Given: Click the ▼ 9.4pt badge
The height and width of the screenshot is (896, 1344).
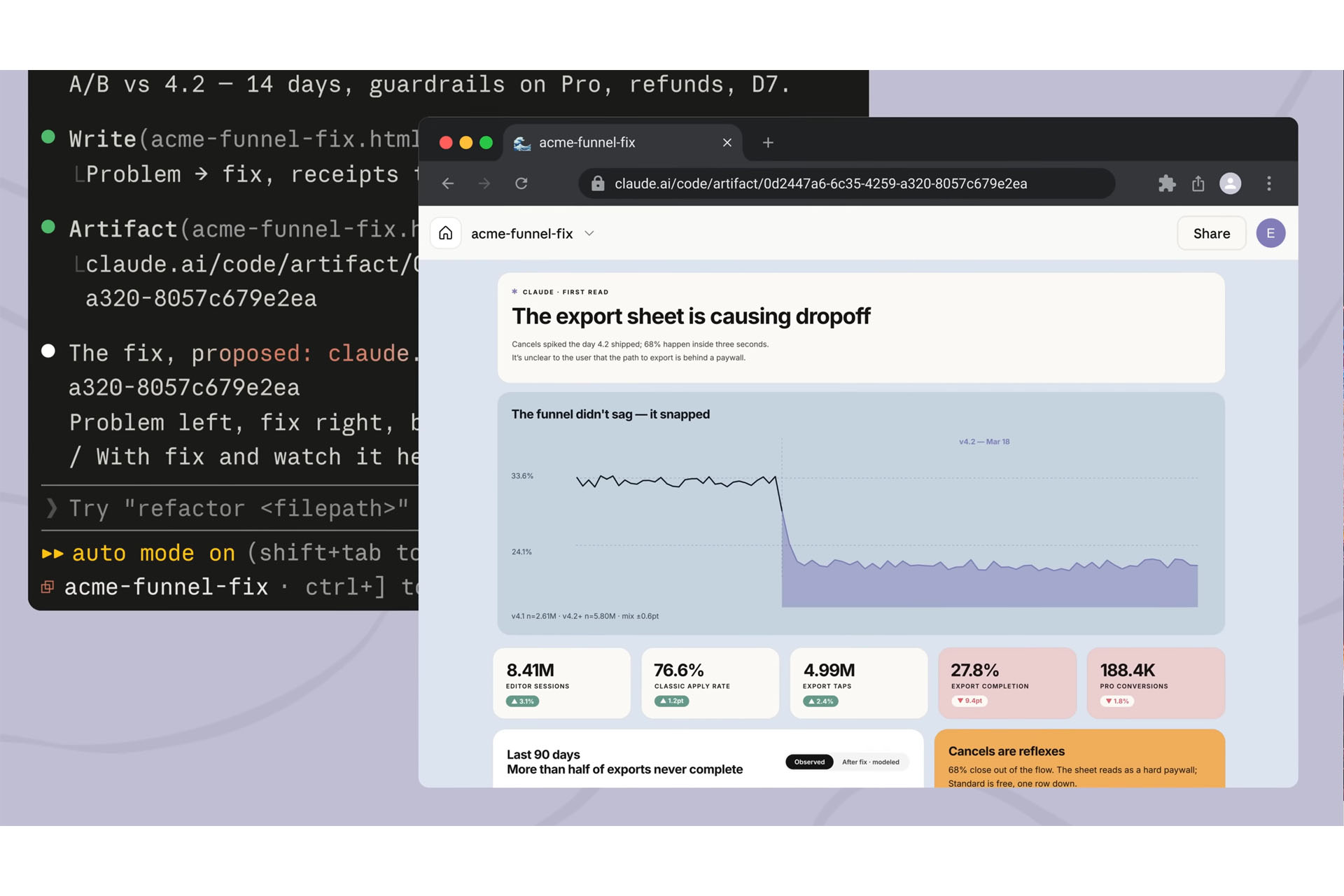Looking at the screenshot, I should coord(969,701).
